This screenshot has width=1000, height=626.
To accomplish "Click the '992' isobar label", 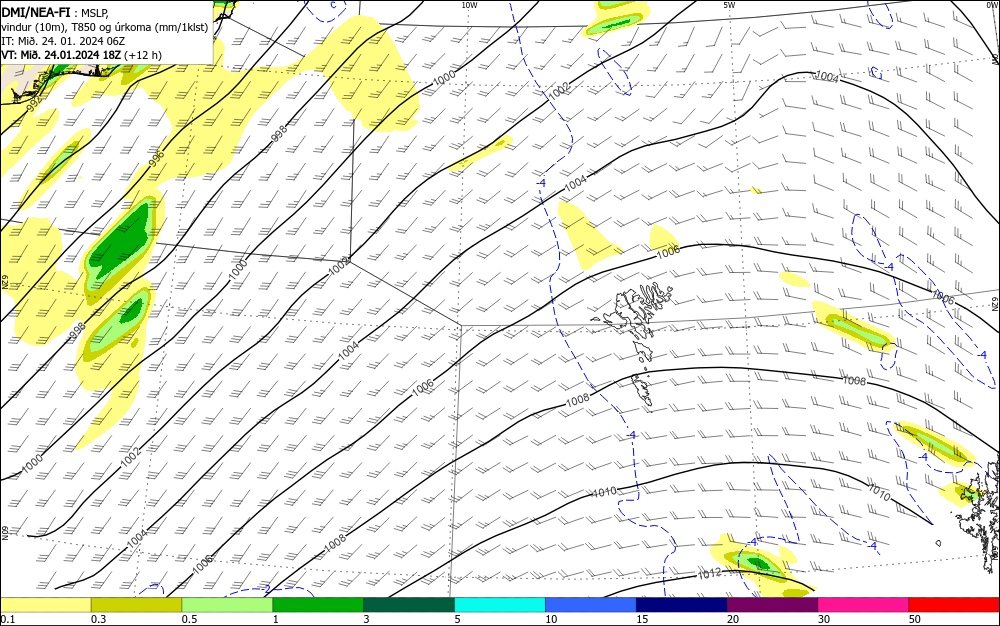I will coord(35,104).
